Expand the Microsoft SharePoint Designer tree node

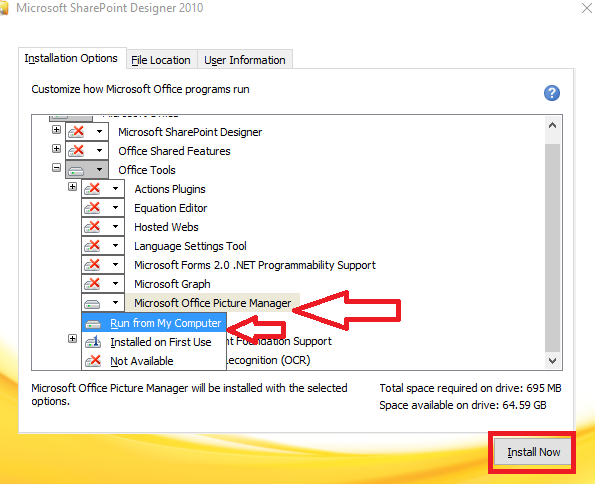(56, 130)
